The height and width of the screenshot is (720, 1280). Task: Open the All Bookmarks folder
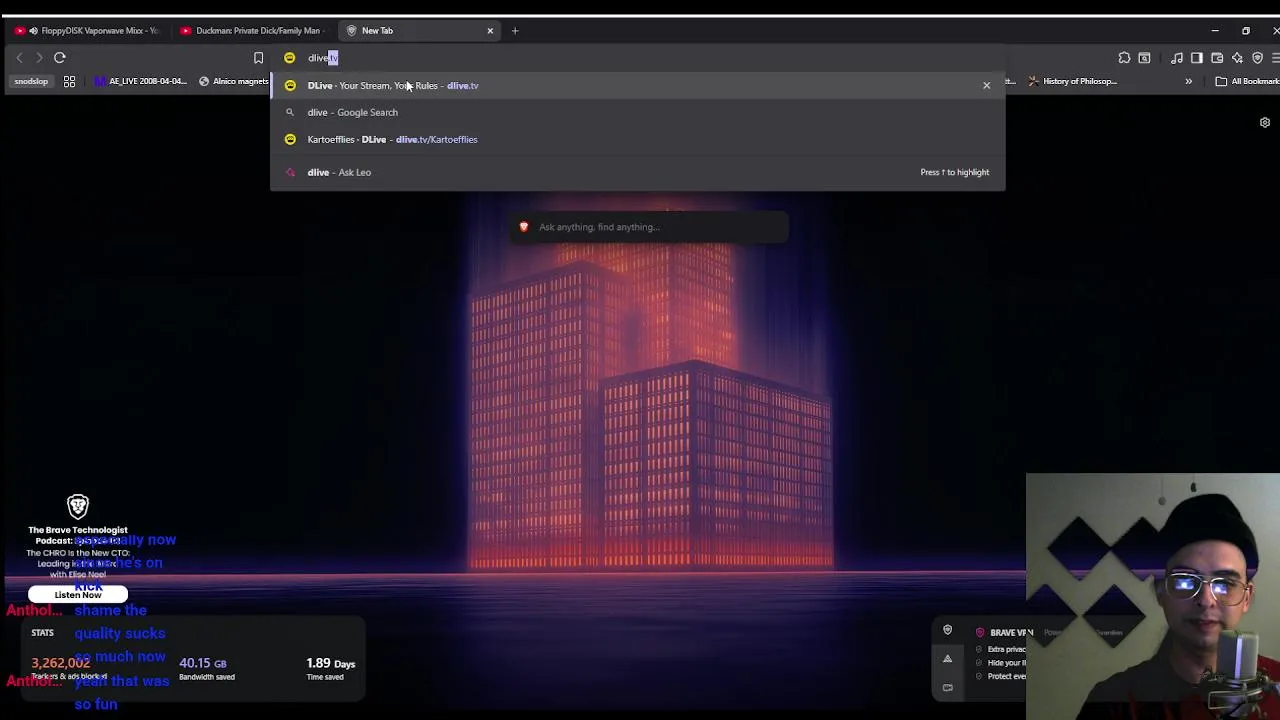[1248, 81]
